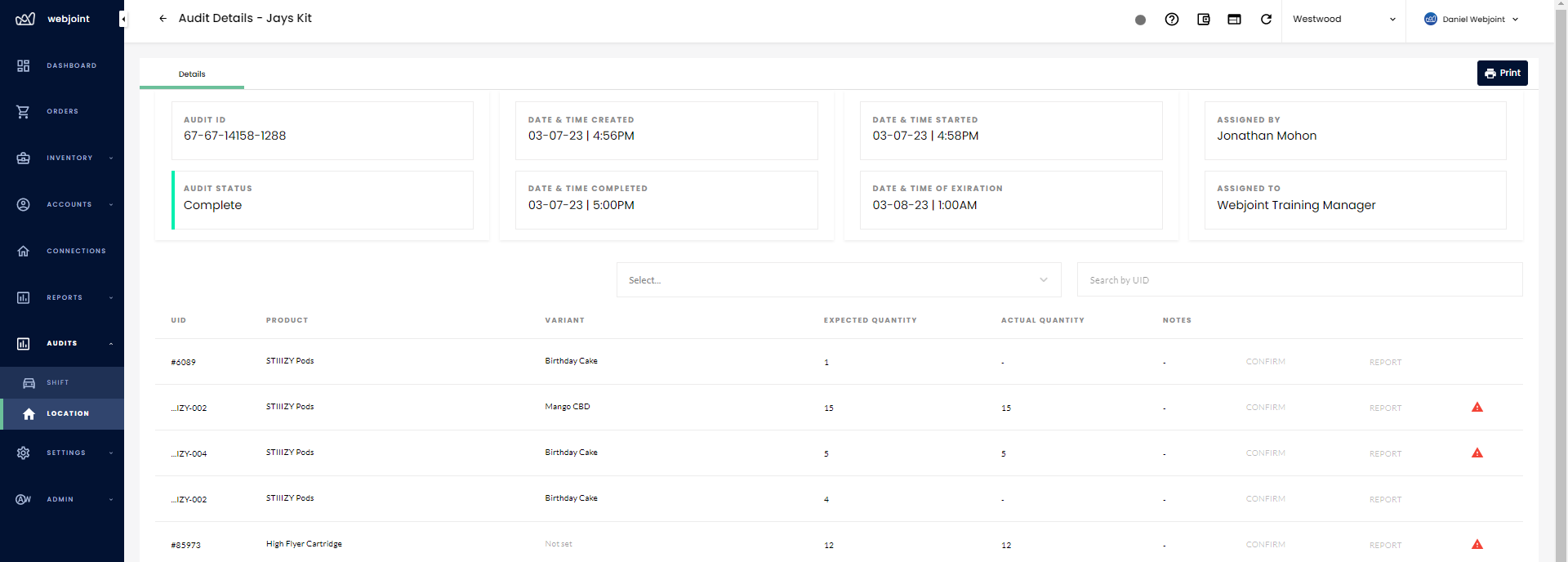The width and height of the screenshot is (1568, 562).
Task: Switch to the Details tab
Action: 192,74
